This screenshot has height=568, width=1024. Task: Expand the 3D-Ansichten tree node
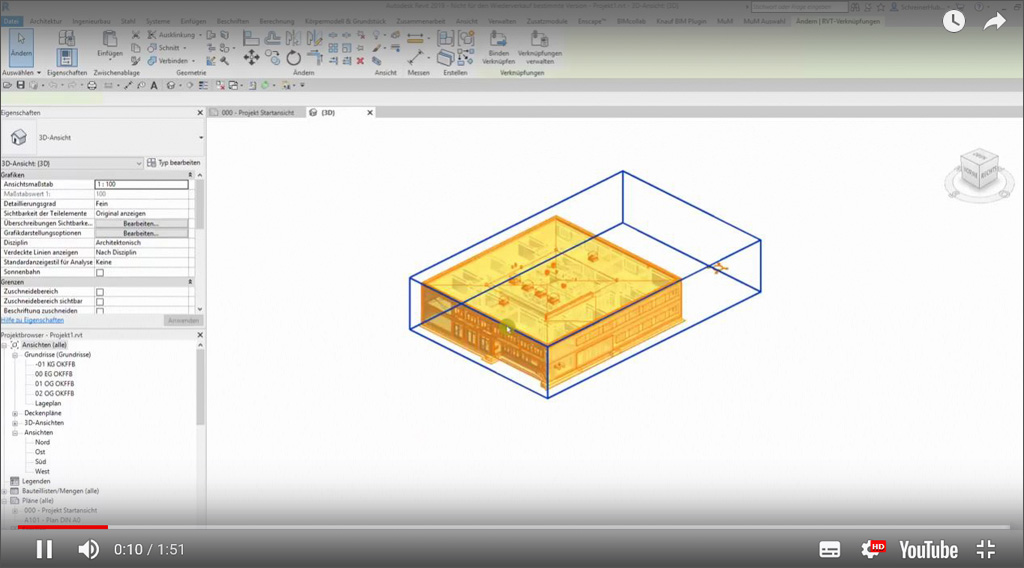[15, 423]
